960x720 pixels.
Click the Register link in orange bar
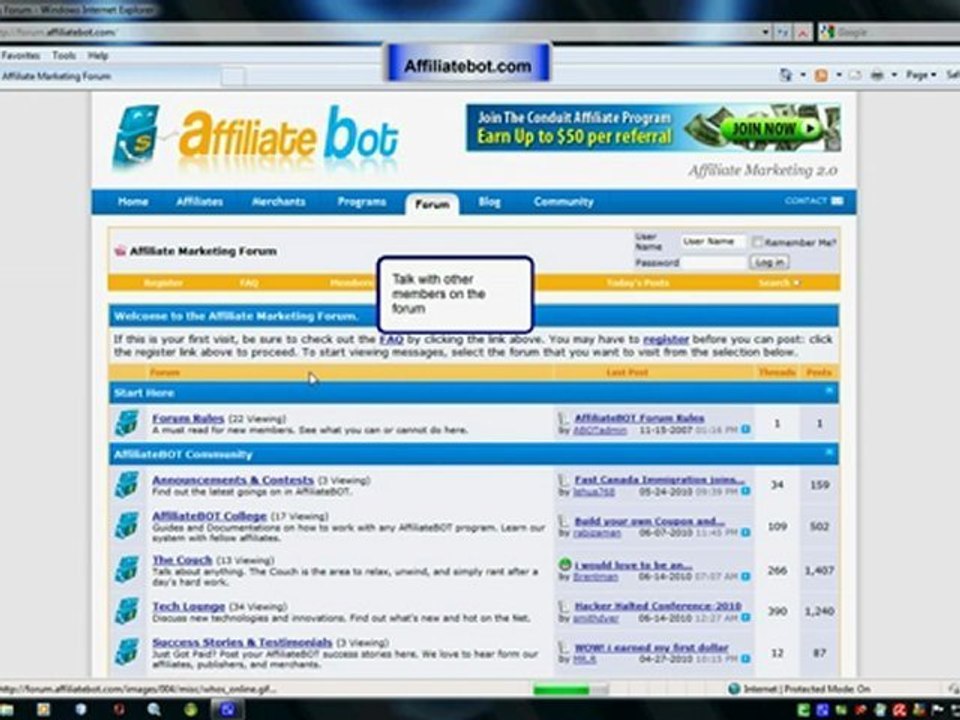pyautogui.click(x=163, y=283)
